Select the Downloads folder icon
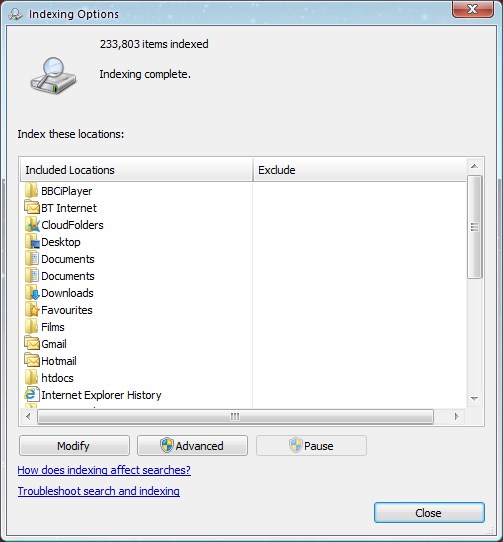Image resolution: width=503 pixels, height=542 pixels. pyautogui.click(x=32, y=293)
